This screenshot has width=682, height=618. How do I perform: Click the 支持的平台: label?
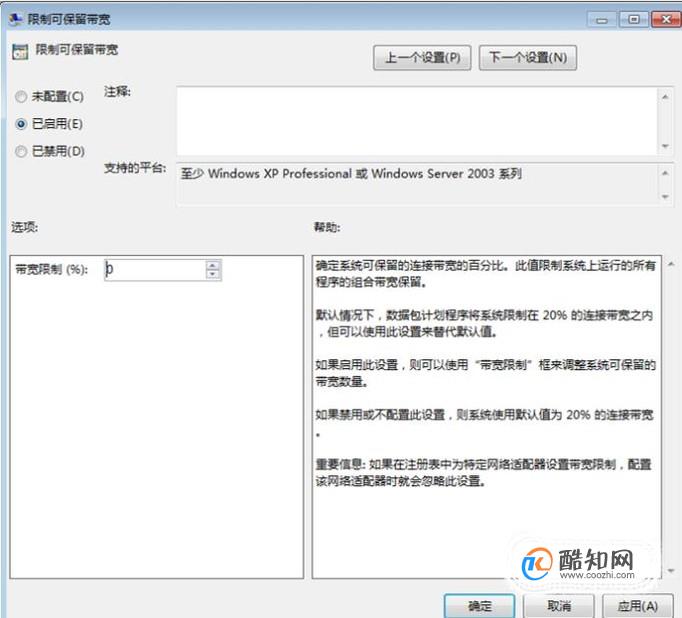135,168
